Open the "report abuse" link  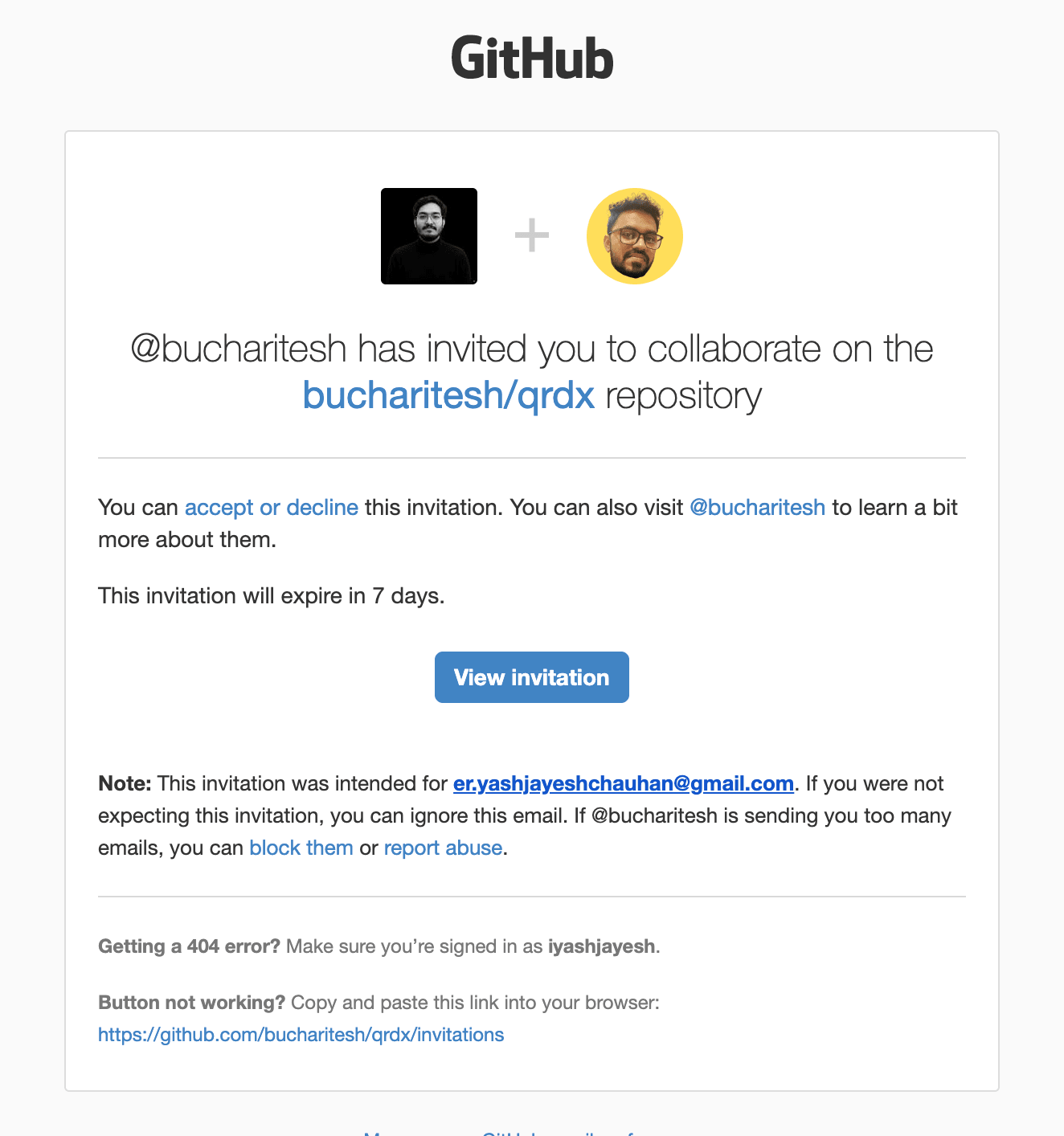tap(443, 848)
